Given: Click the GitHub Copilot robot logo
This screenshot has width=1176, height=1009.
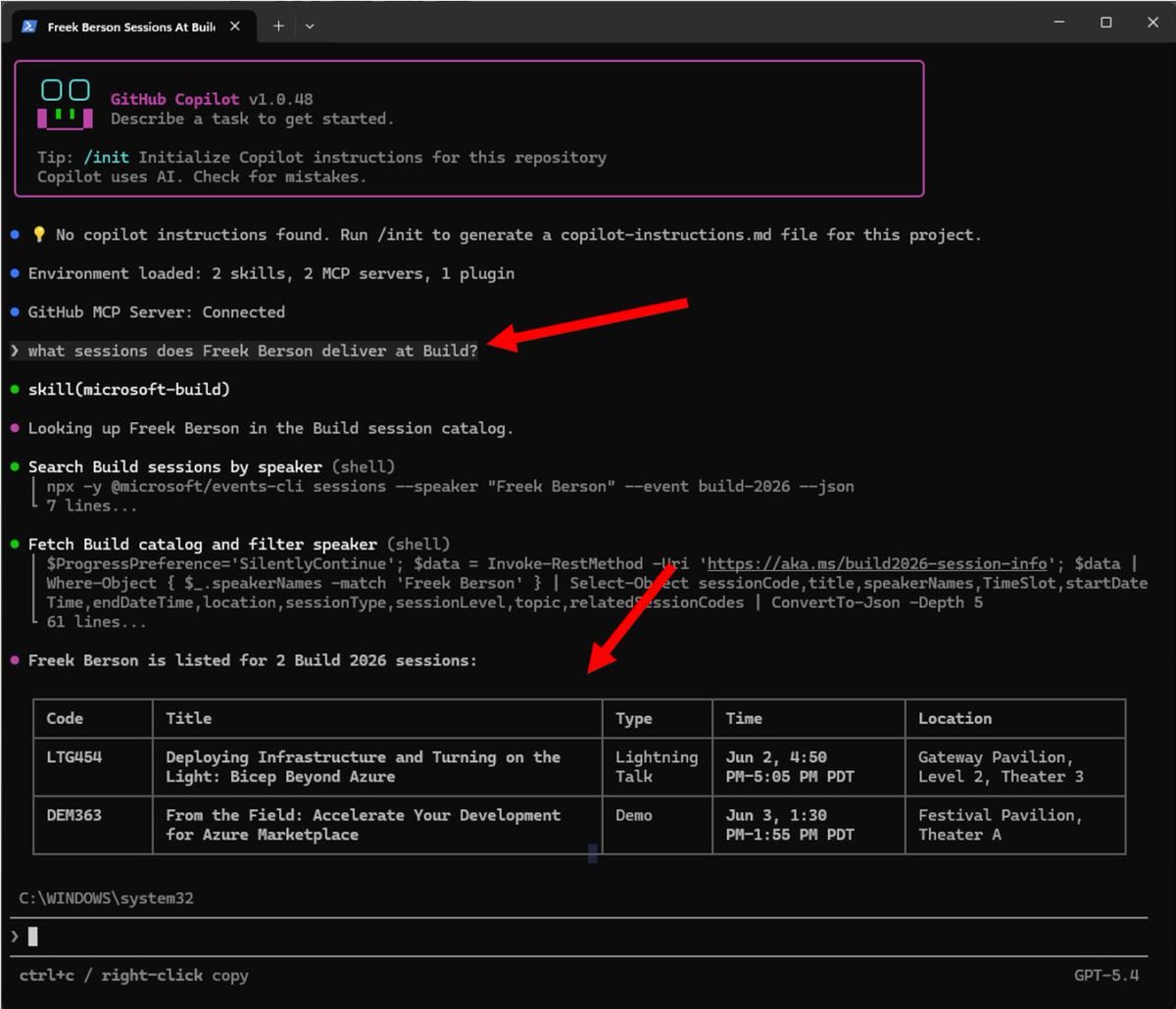Looking at the screenshot, I should pyautogui.click(x=65, y=105).
